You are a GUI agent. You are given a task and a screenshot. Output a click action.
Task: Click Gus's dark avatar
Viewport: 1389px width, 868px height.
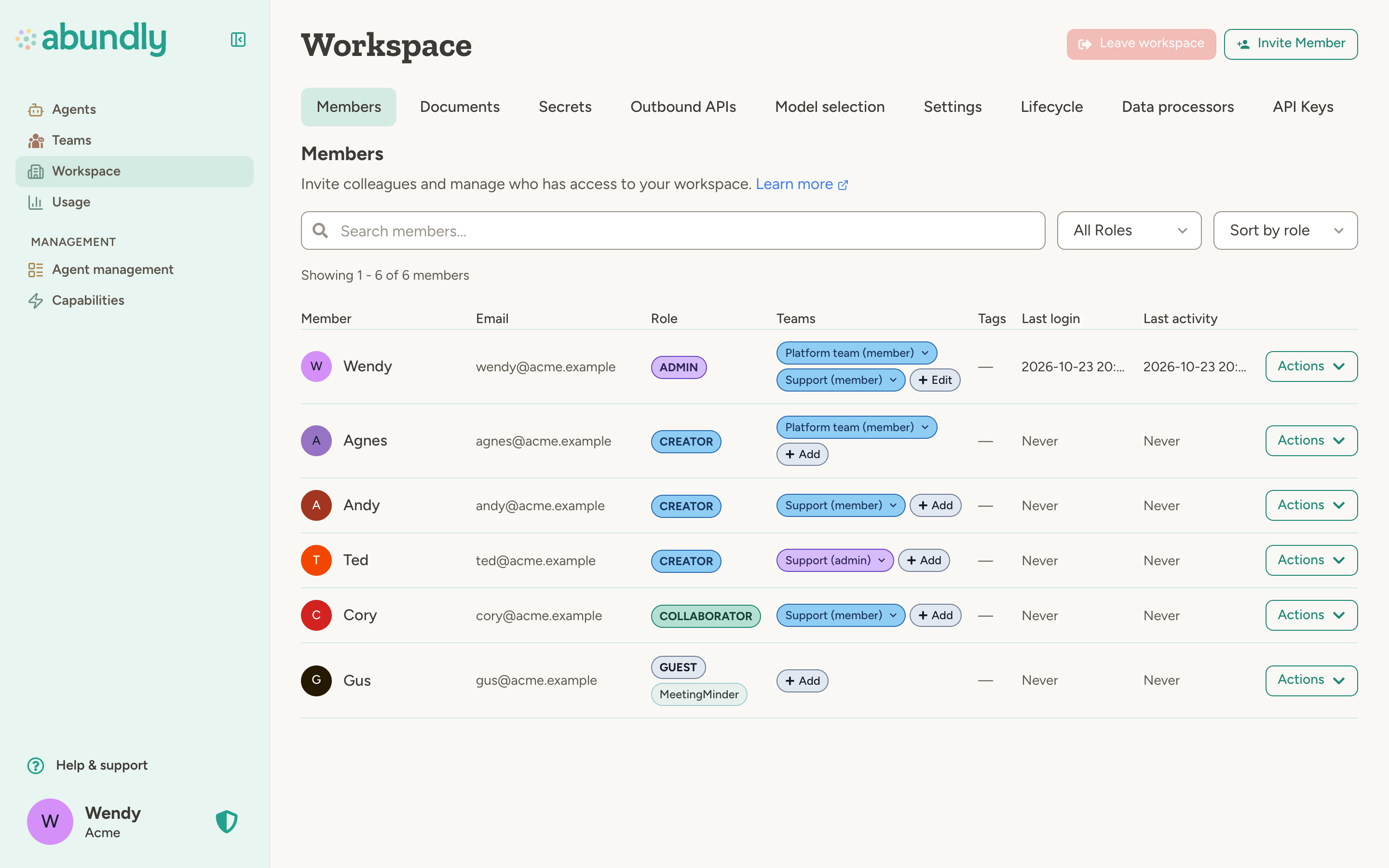[316, 681]
